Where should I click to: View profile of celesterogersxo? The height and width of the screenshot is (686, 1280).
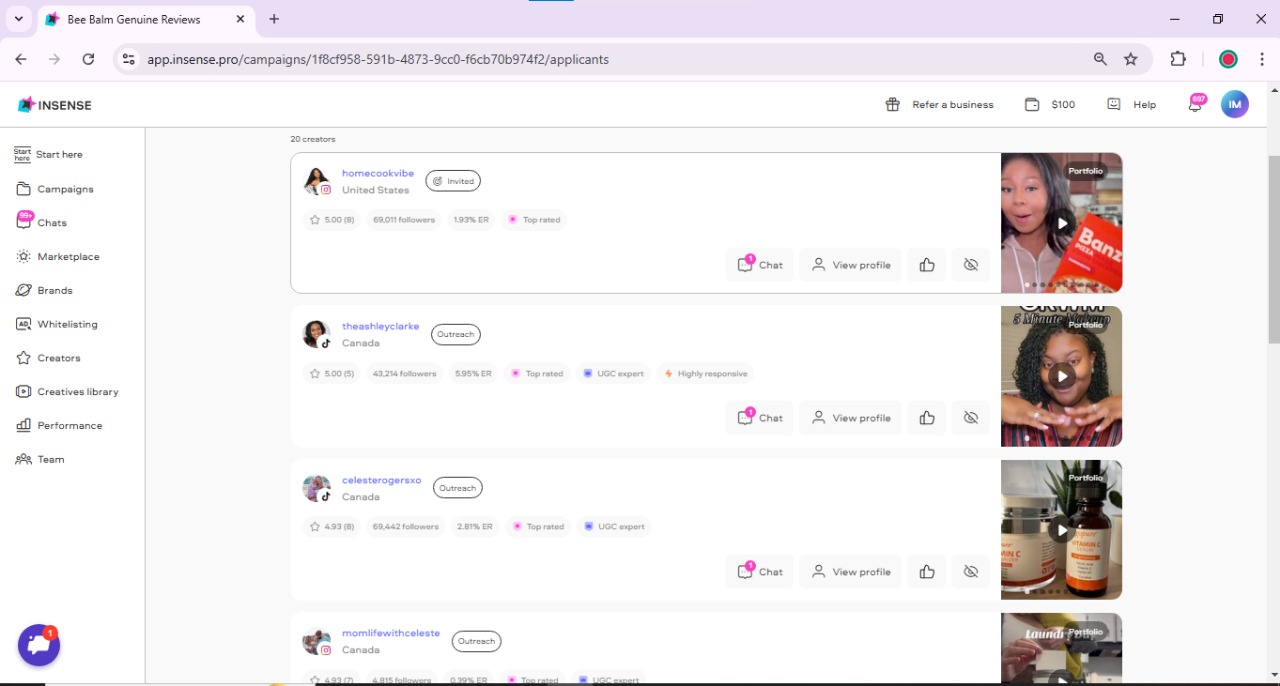pos(850,572)
